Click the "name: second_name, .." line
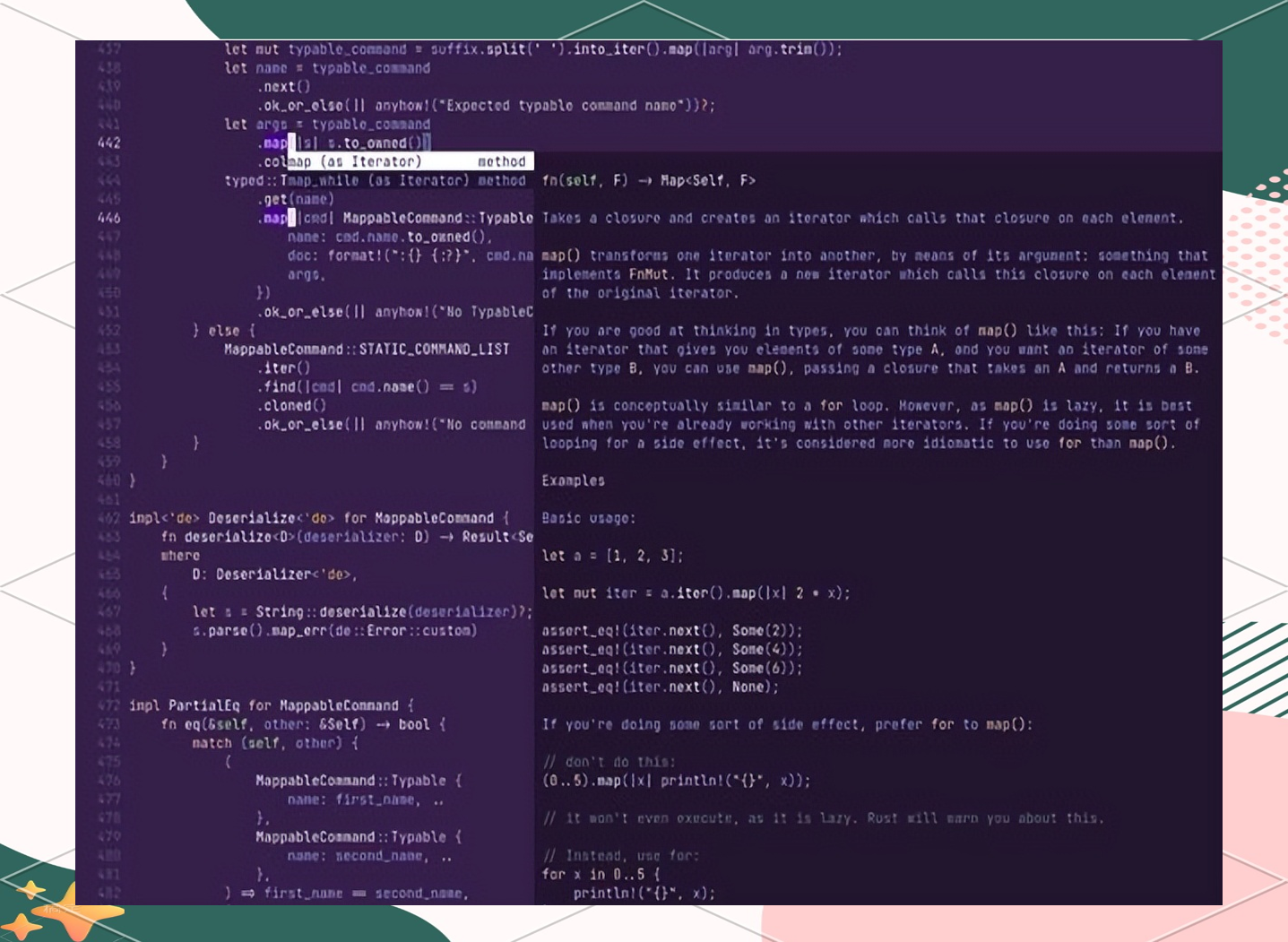Viewport: 1288px width, 942px height. tap(370, 856)
